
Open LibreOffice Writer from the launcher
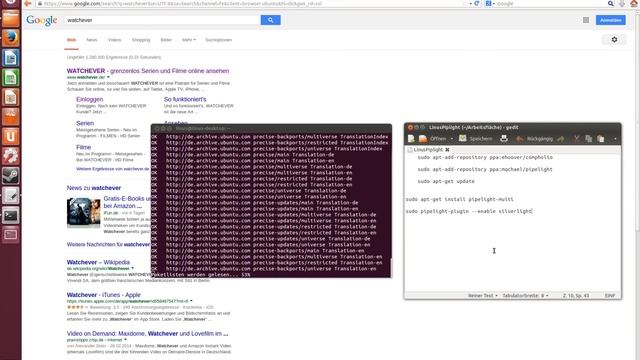pos(11,58)
